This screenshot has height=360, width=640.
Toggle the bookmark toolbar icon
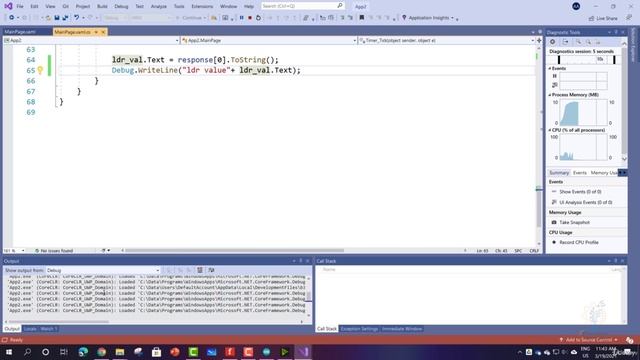pos(362,18)
